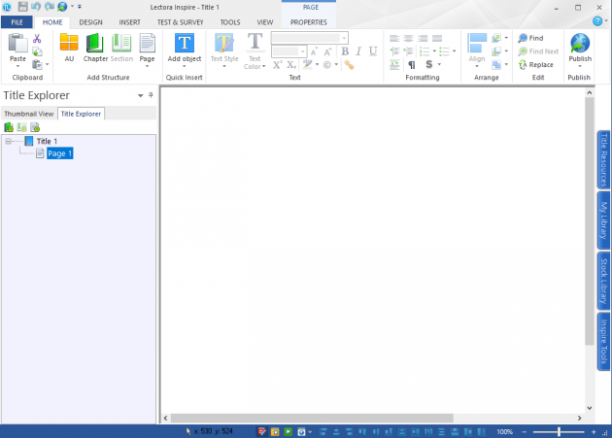Add an AU structure item
Image resolution: width=612 pixels, height=438 pixels.
coord(69,48)
